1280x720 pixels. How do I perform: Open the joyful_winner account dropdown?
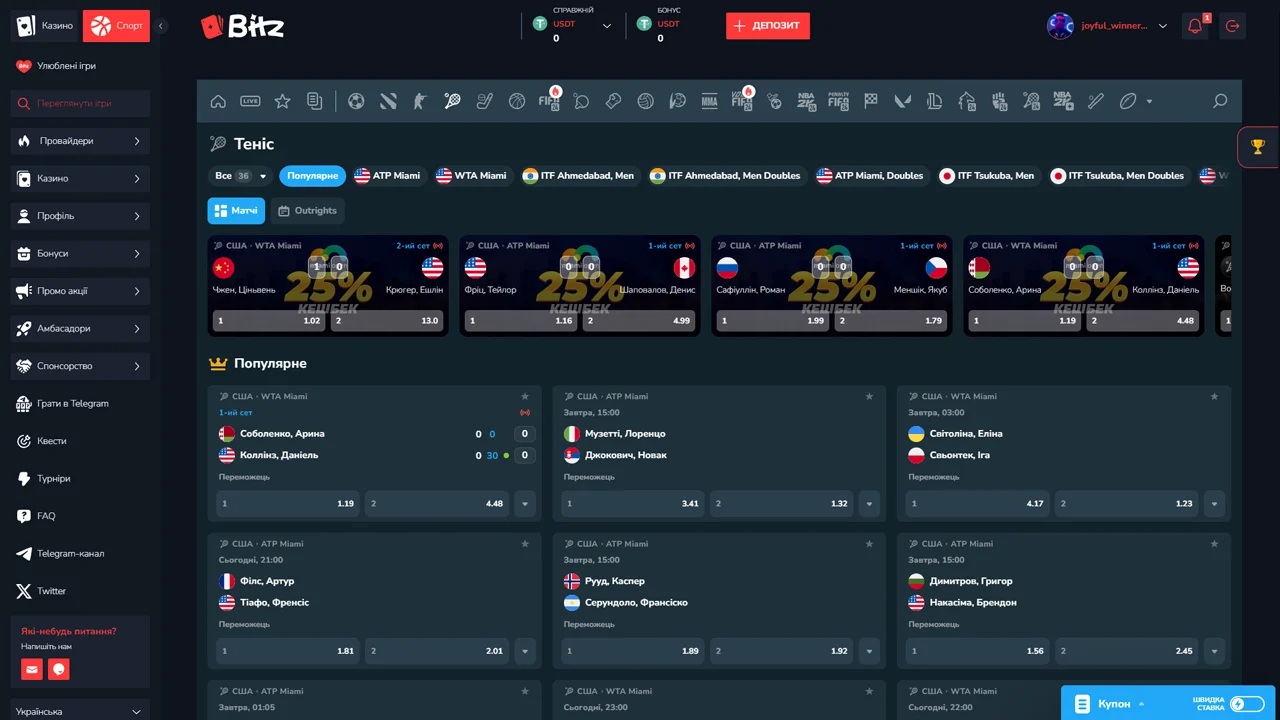1162,26
